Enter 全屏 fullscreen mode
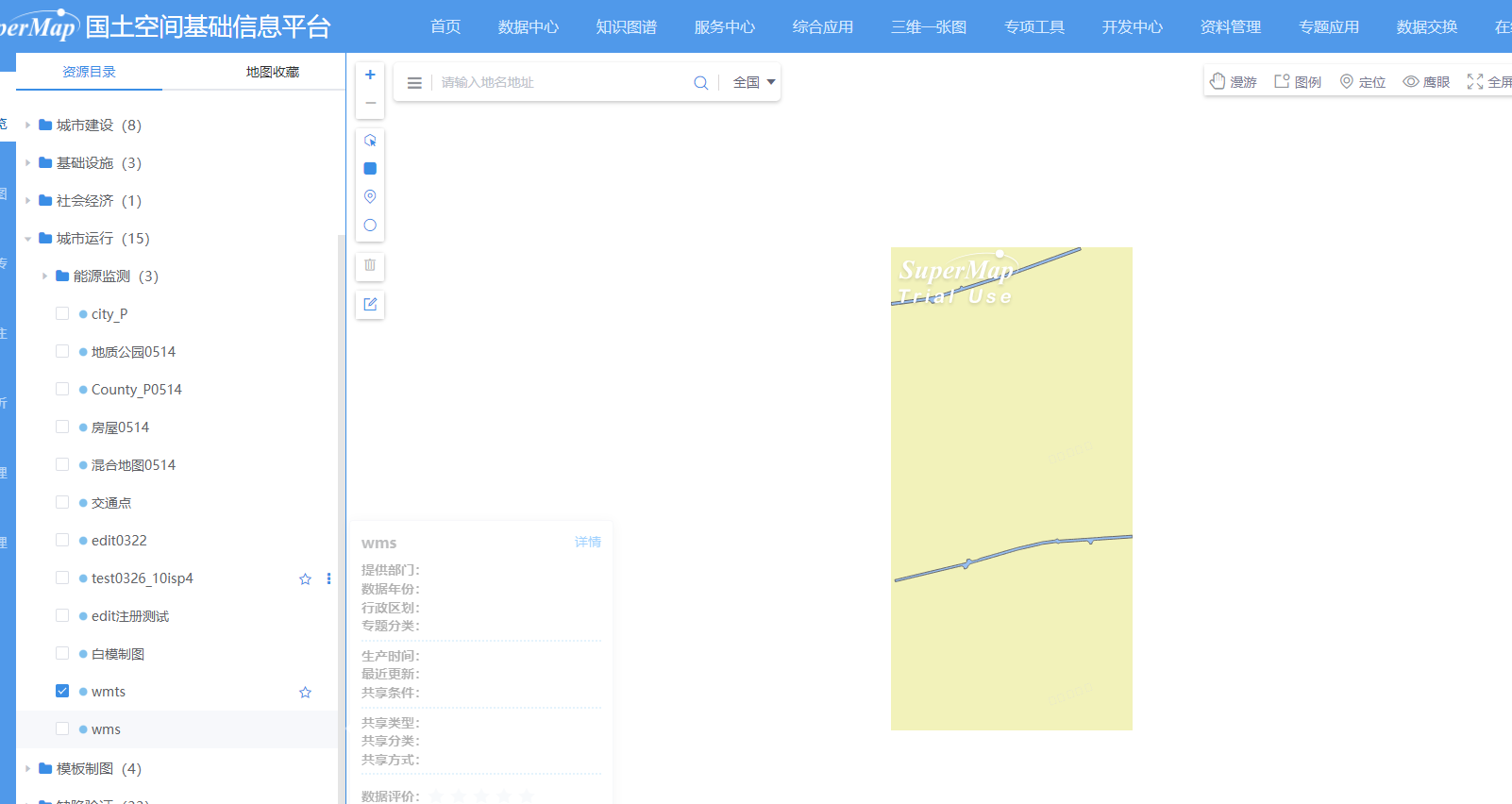This screenshot has width=1512, height=804. pos(1489,82)
